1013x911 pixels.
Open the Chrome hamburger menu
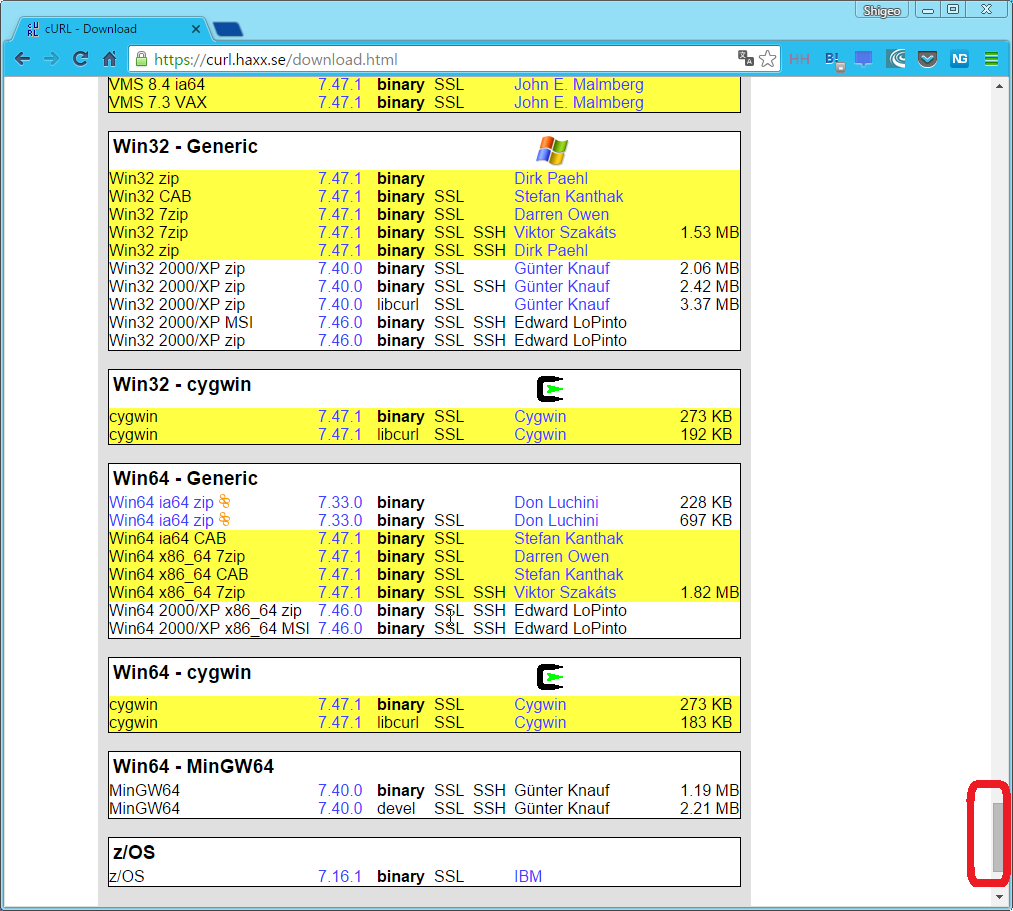992,59
